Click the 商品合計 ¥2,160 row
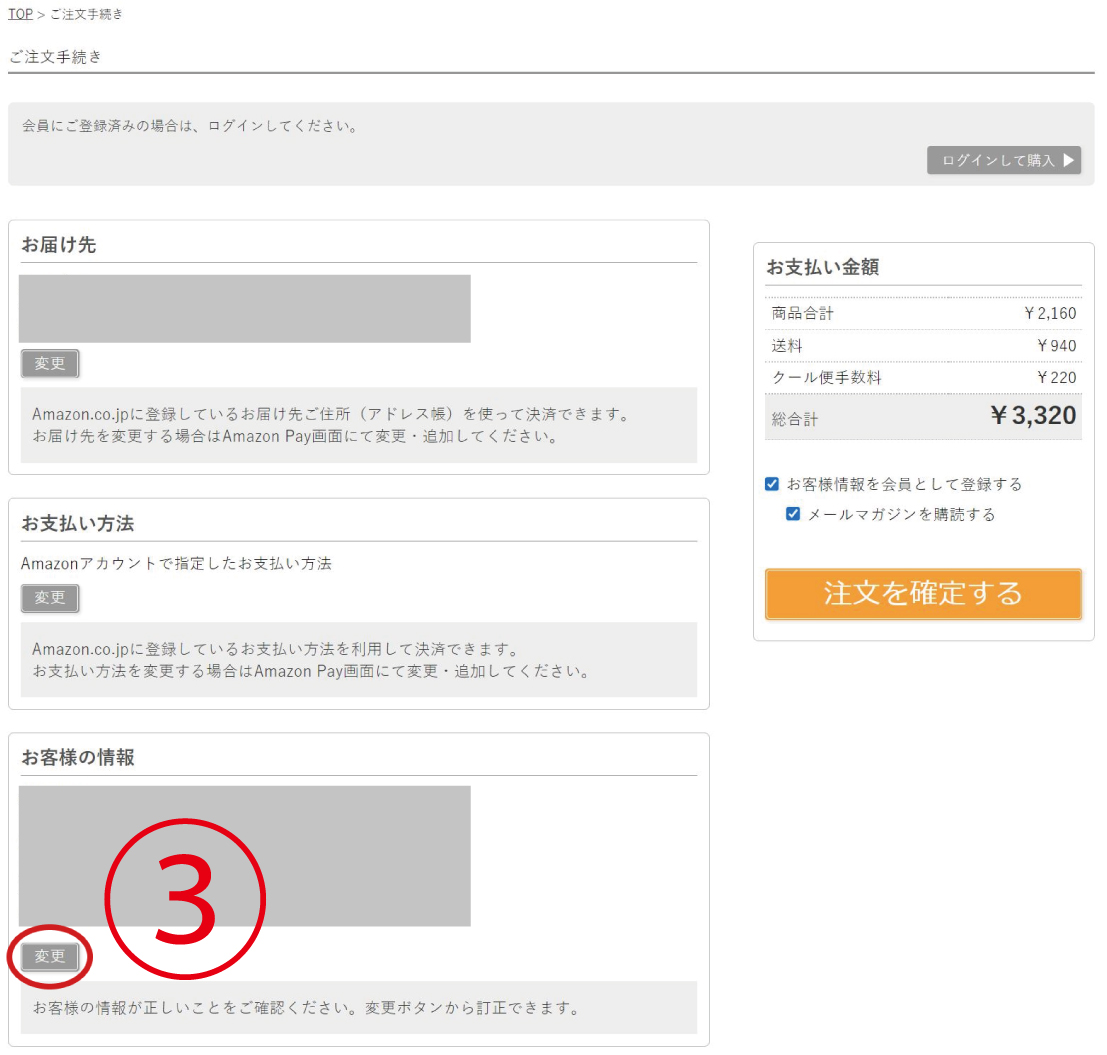The image size is (1107, 1055). point(923,314)
